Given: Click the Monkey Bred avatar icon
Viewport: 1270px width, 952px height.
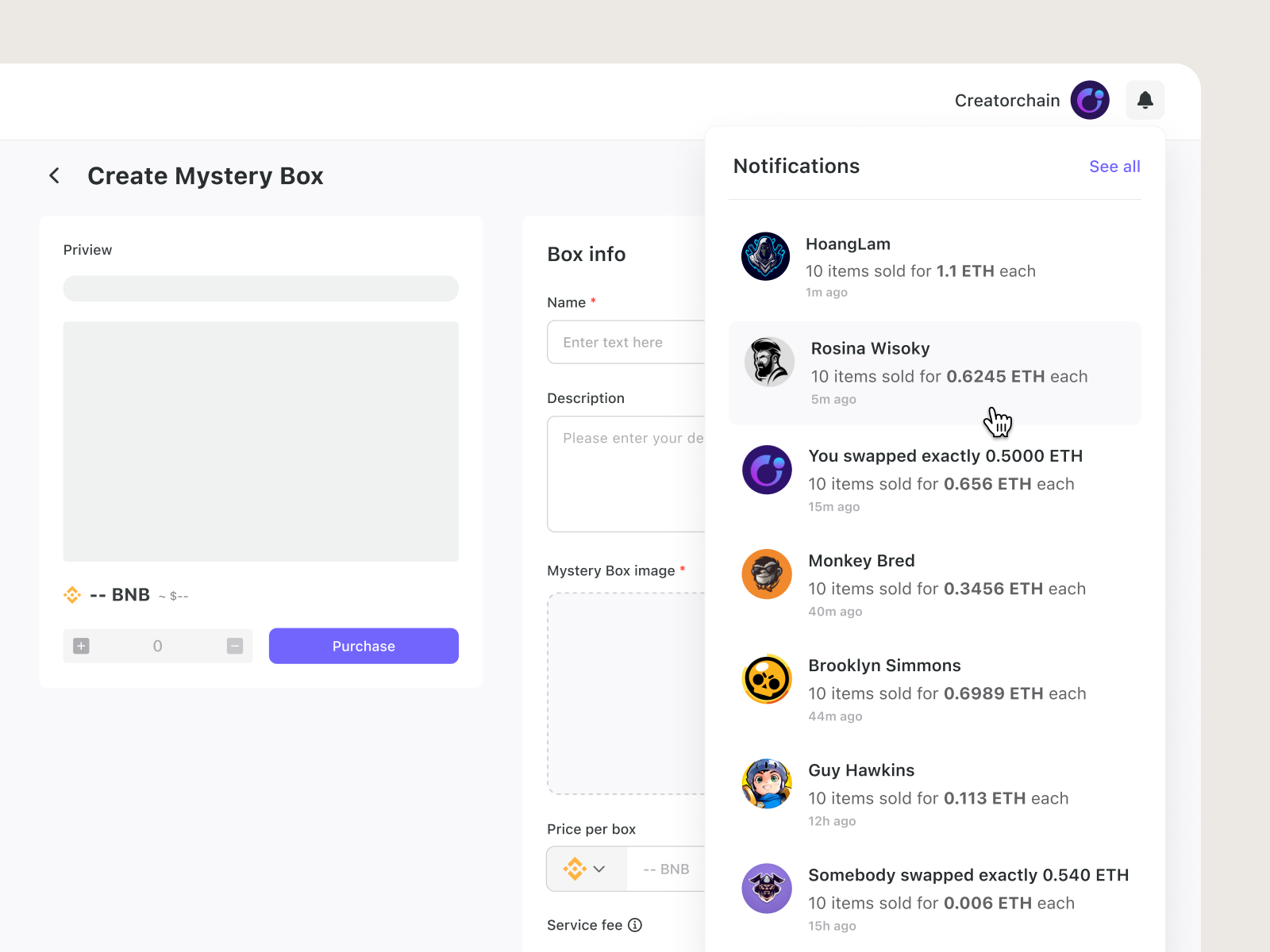Looking at the screenshot, I should point(766,574).
